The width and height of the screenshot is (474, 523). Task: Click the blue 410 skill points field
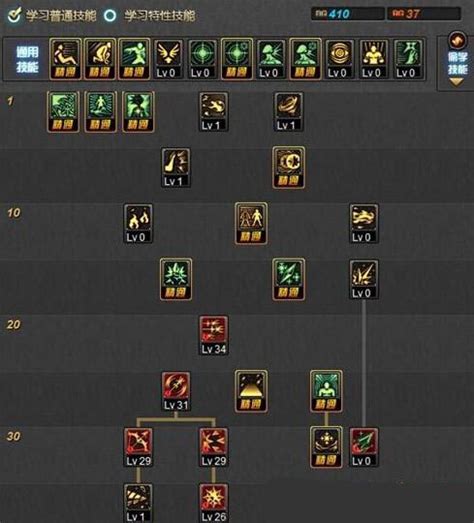348,14
